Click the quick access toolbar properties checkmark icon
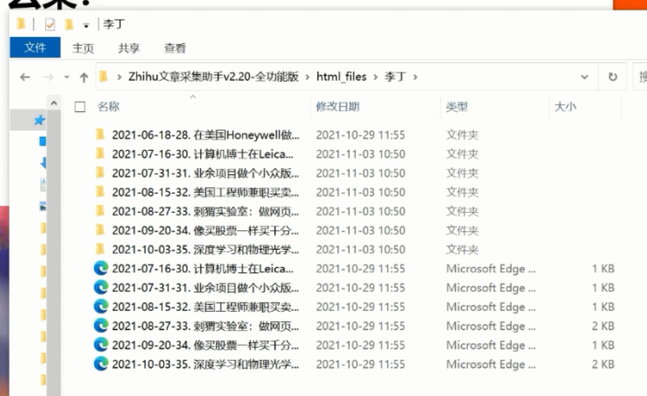 (x=50, y=24)
